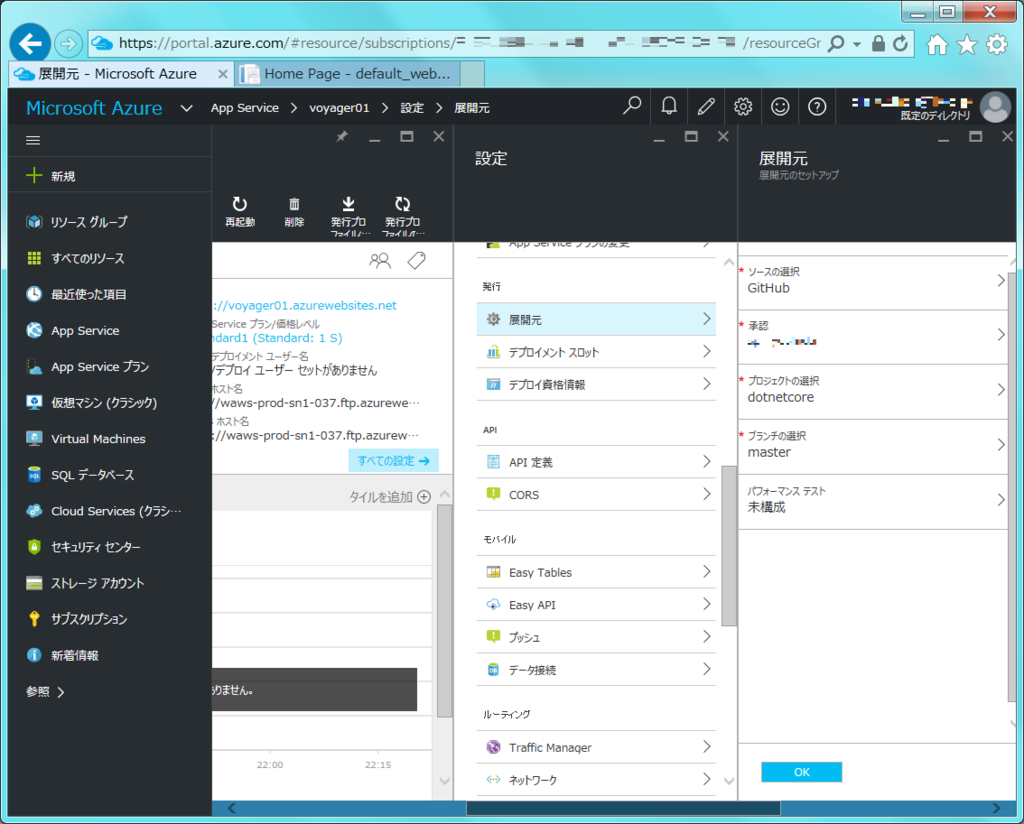Click App Service breadcrumb
Image resolution: width=1024 pixels, height=824 pixels.
[244, 108]
